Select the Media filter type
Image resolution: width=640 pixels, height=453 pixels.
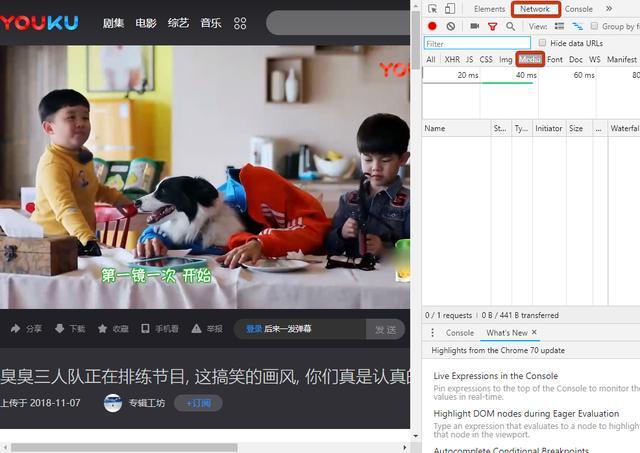point(530,60)
